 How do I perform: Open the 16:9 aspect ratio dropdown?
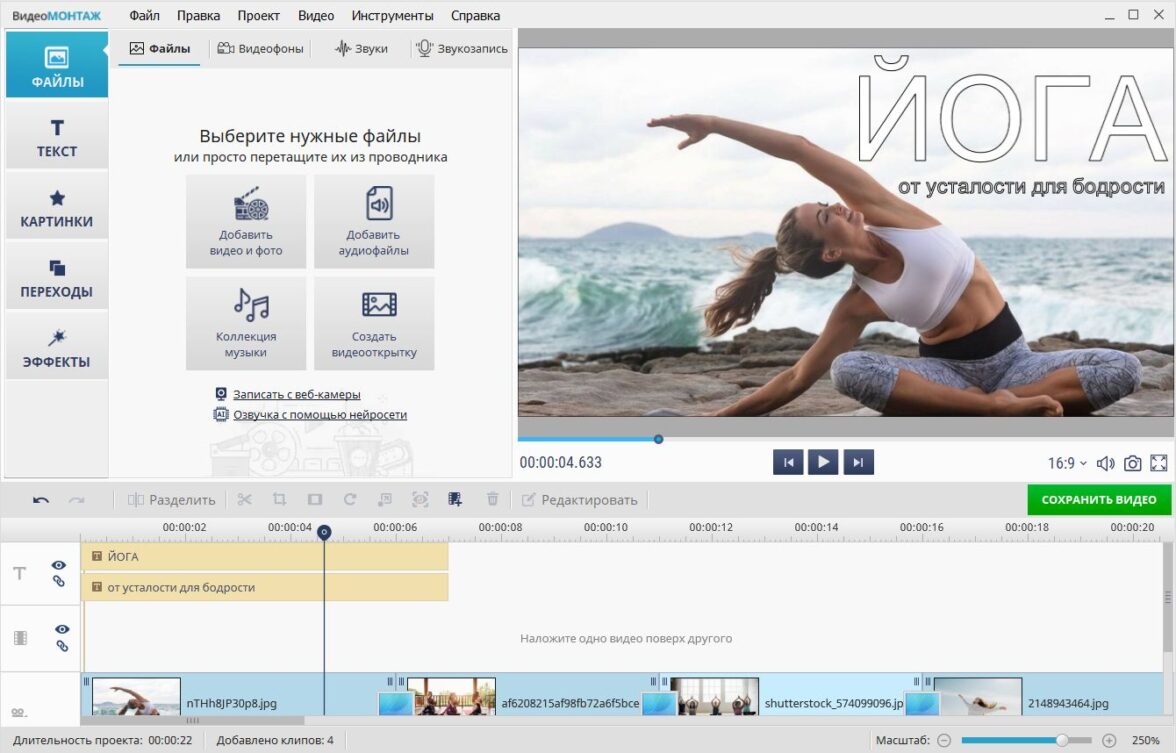(1066, 463)
